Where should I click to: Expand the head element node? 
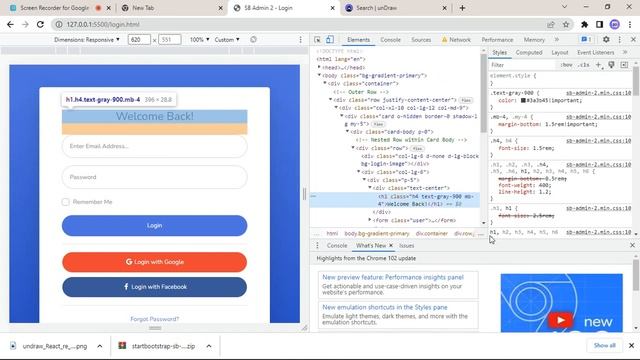point(319,67)
